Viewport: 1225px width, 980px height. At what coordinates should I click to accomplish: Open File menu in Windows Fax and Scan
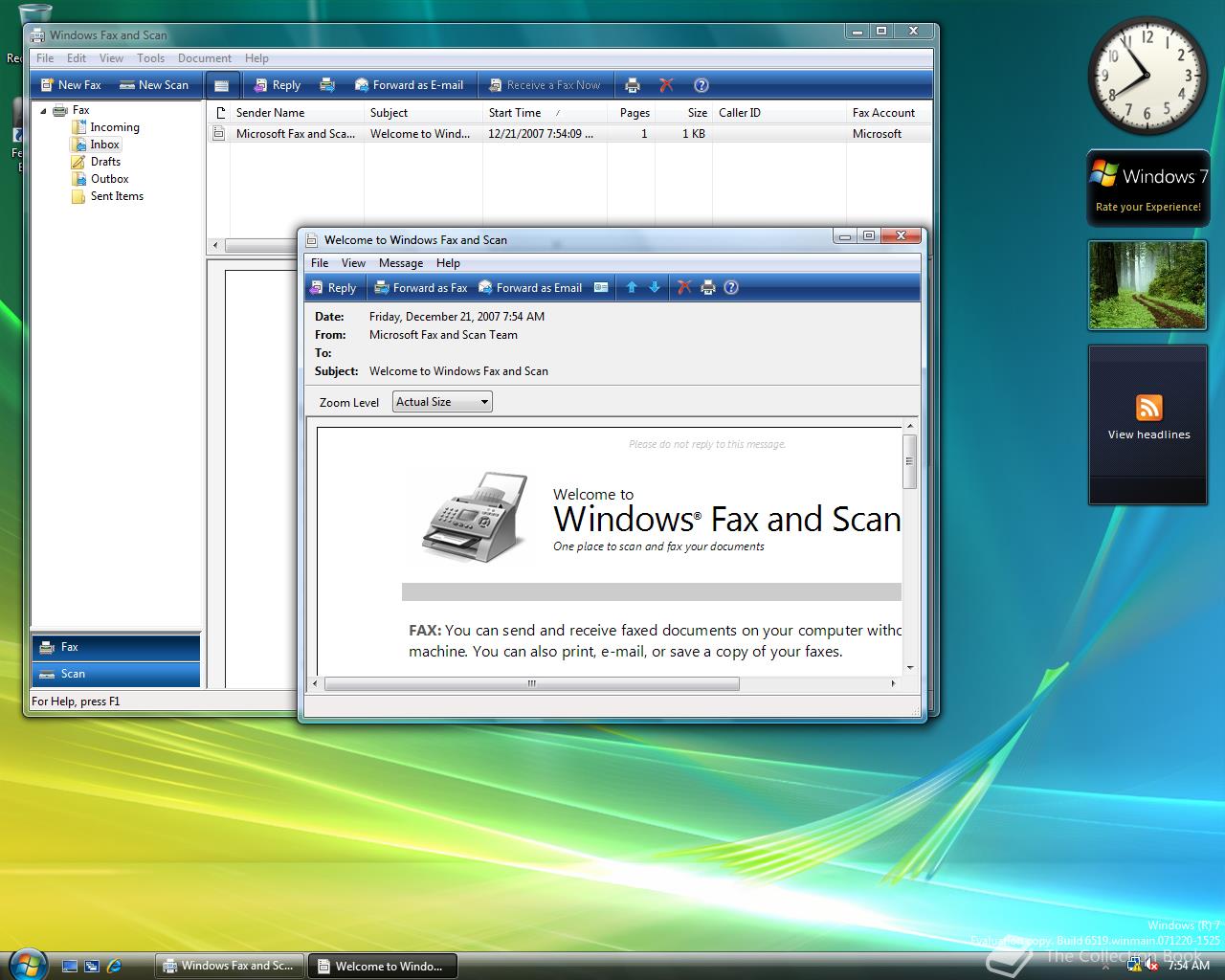45,58
